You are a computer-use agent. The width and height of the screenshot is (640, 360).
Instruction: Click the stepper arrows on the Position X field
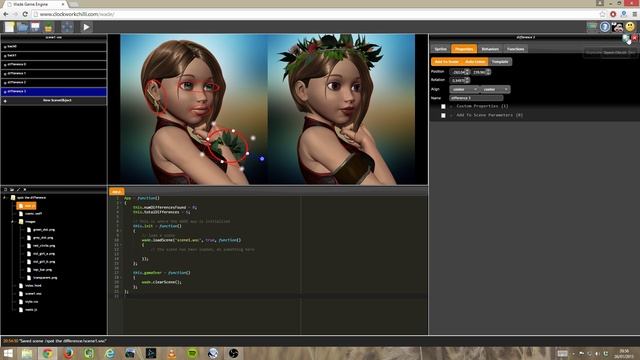(467, 72)
